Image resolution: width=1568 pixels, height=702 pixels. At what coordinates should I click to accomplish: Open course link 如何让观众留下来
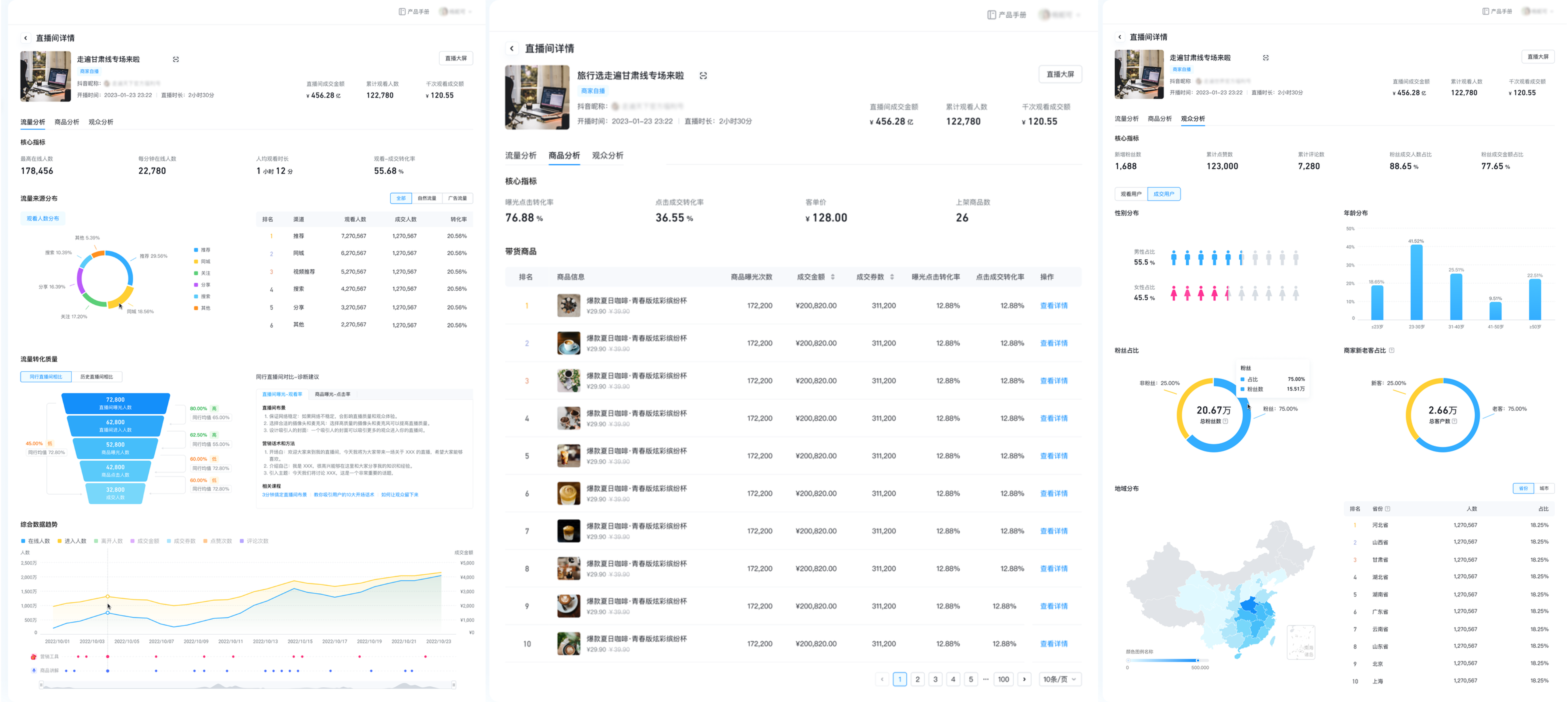coord(400,495)
